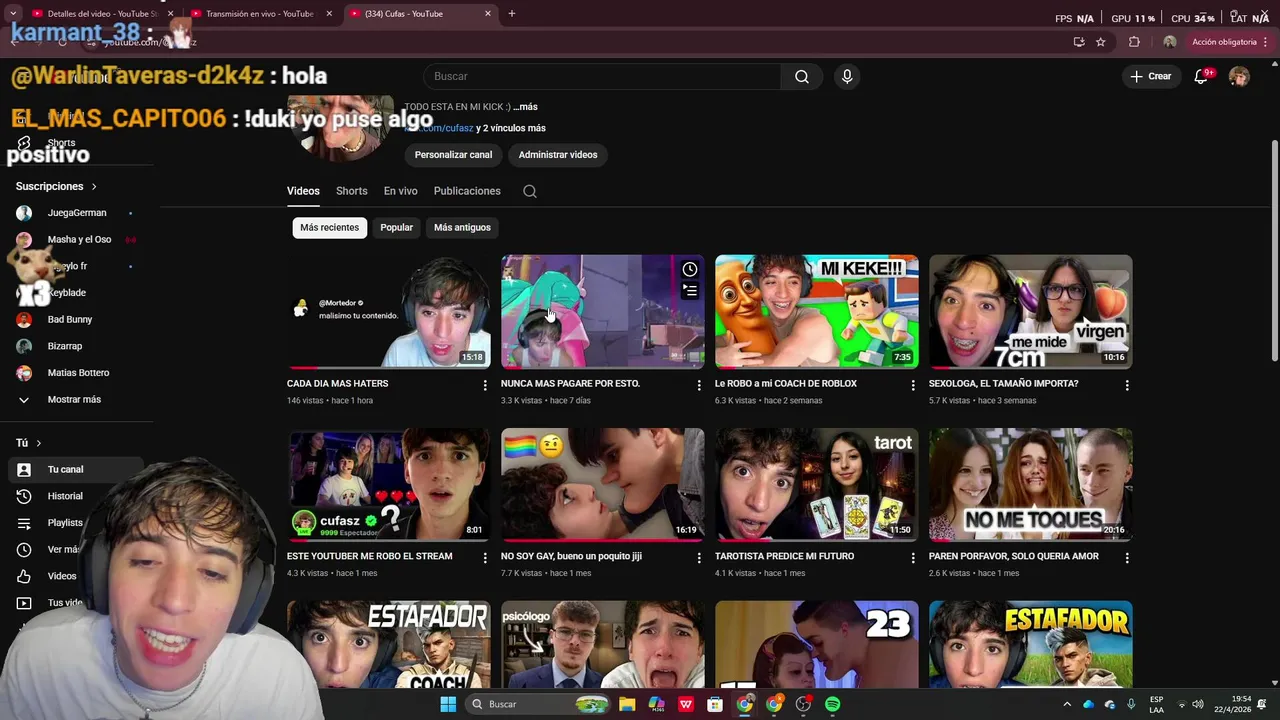Click the '...más' description expander

click(x=525, y=107)
